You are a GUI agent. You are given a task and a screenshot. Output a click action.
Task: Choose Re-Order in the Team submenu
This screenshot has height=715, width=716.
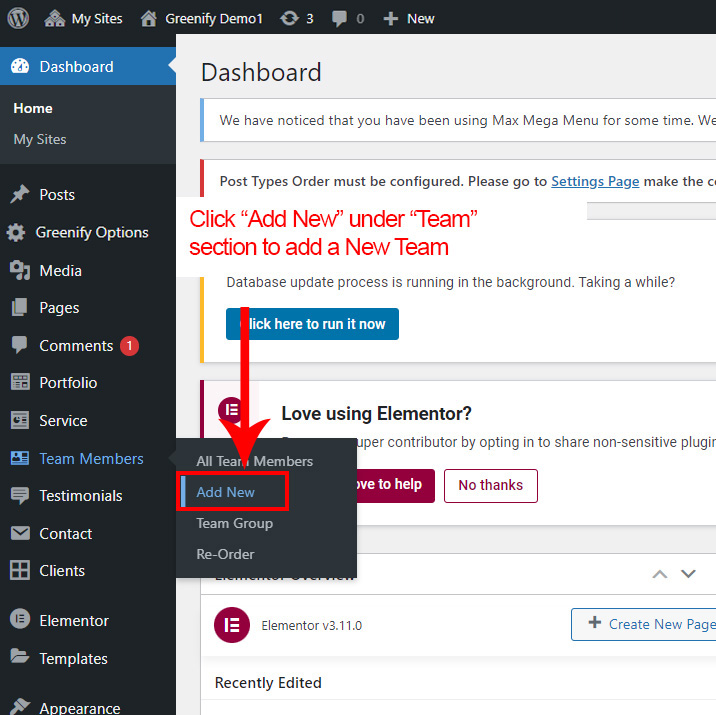point(225,554)
